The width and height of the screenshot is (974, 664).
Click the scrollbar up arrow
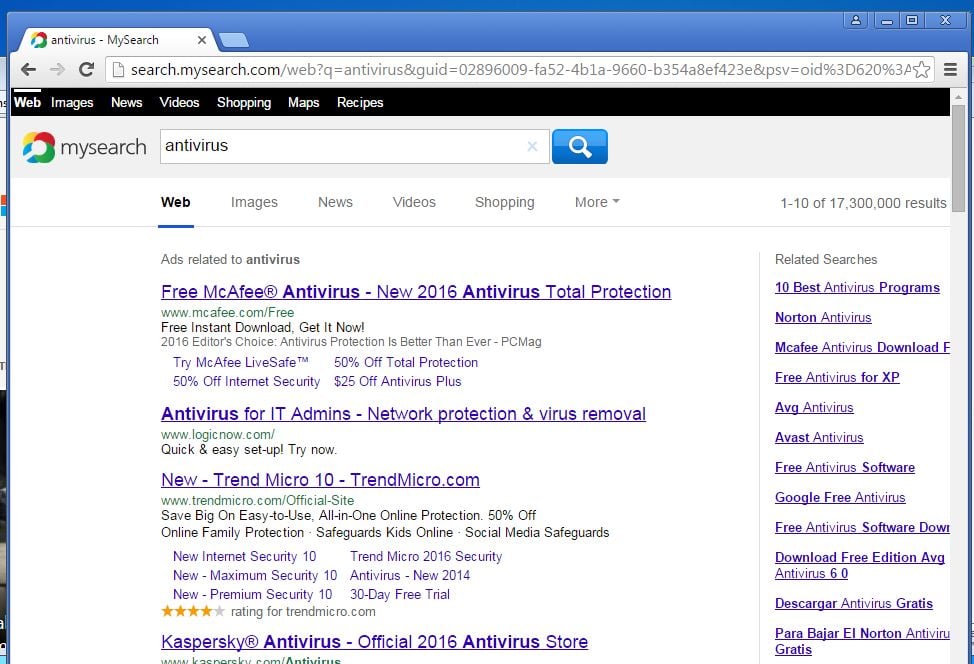pos(958,97)
